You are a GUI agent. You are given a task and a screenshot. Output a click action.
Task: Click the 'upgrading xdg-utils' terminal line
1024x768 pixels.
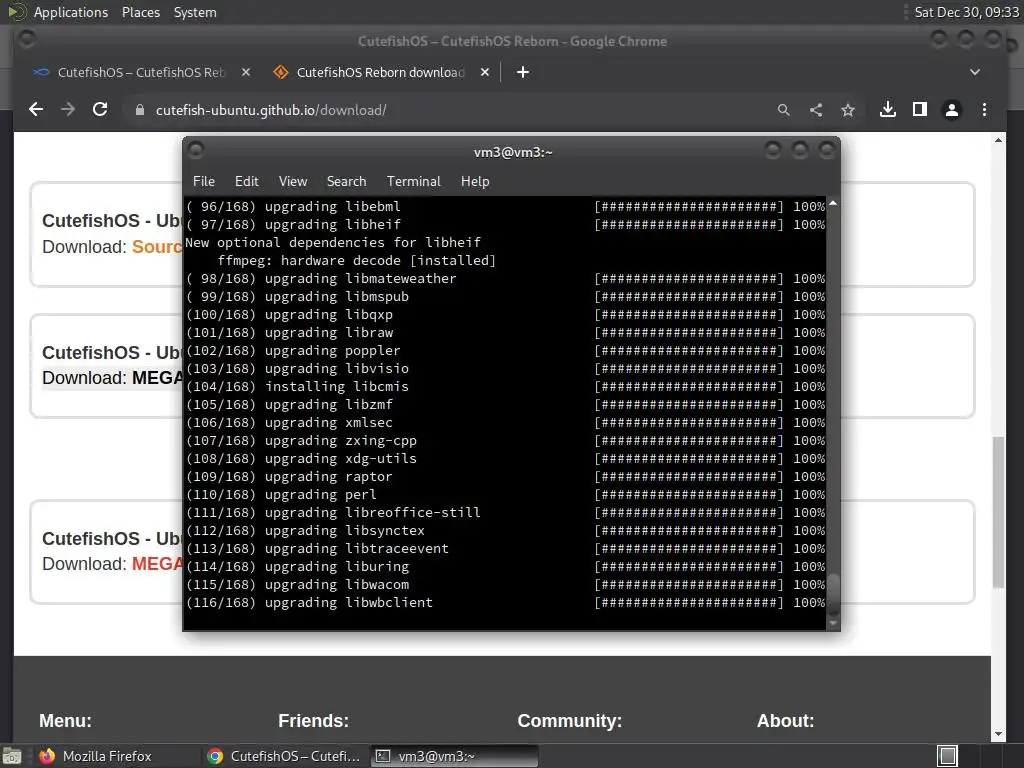click(x=302, y=458)
